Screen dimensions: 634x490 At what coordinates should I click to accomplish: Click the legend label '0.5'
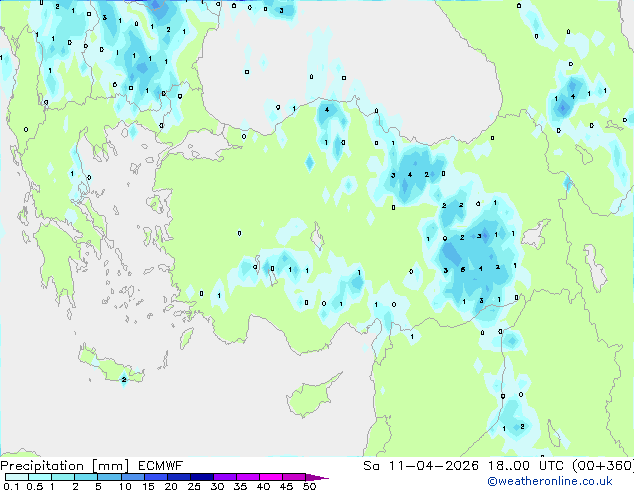coord(34,486)
